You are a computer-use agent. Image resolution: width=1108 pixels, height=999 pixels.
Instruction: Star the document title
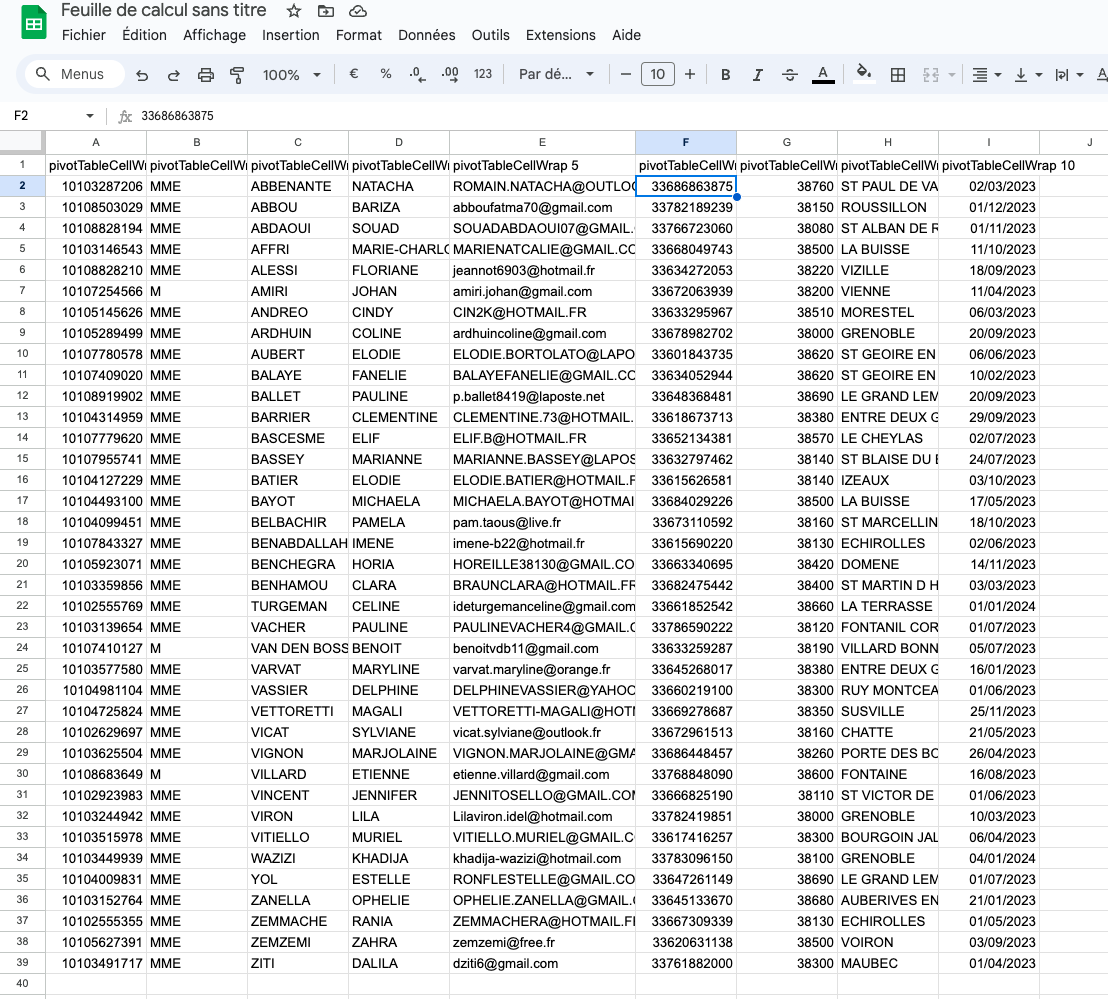tap(294, 11)
